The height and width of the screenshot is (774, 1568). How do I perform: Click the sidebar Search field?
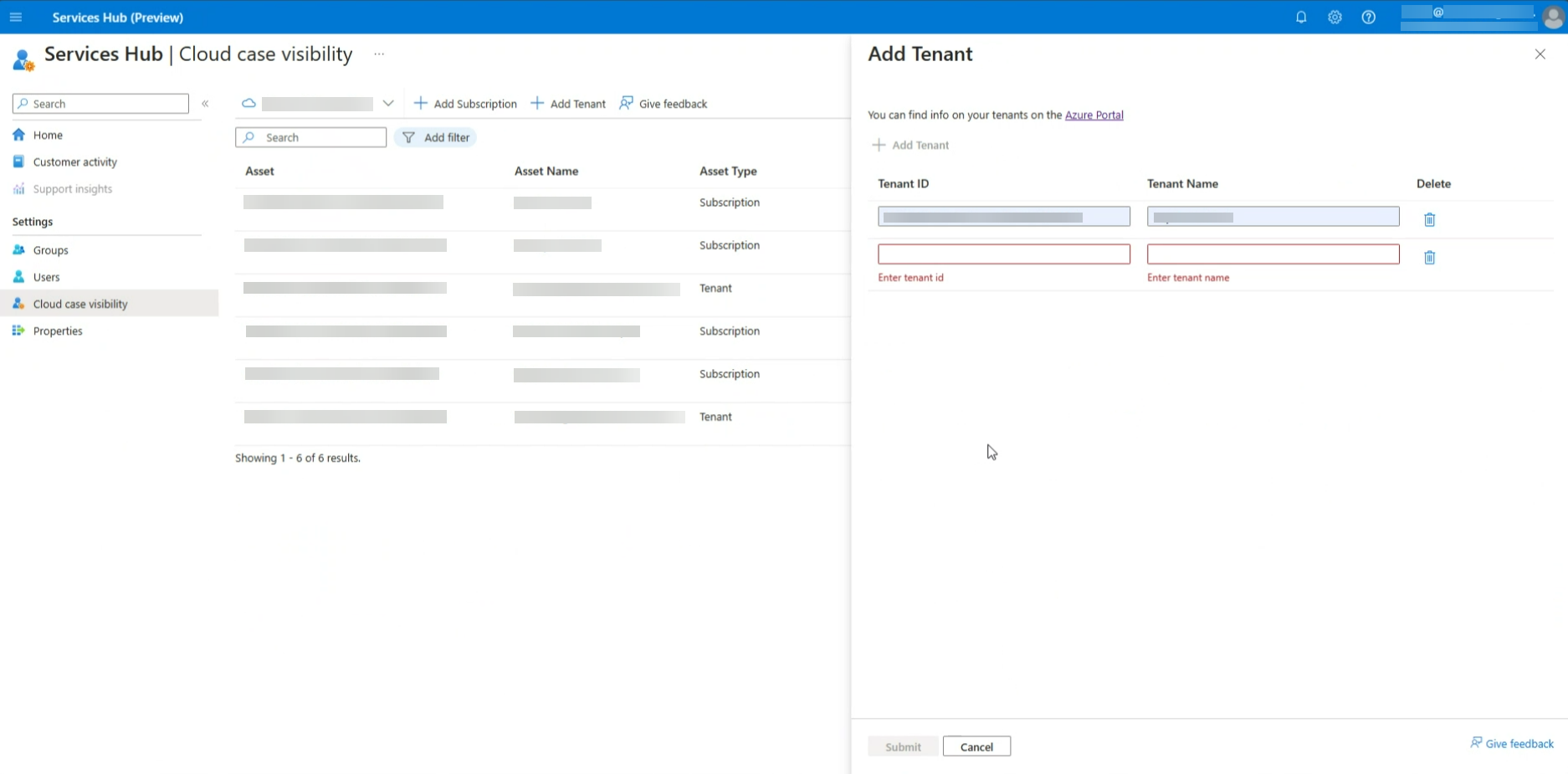point(100,104)
